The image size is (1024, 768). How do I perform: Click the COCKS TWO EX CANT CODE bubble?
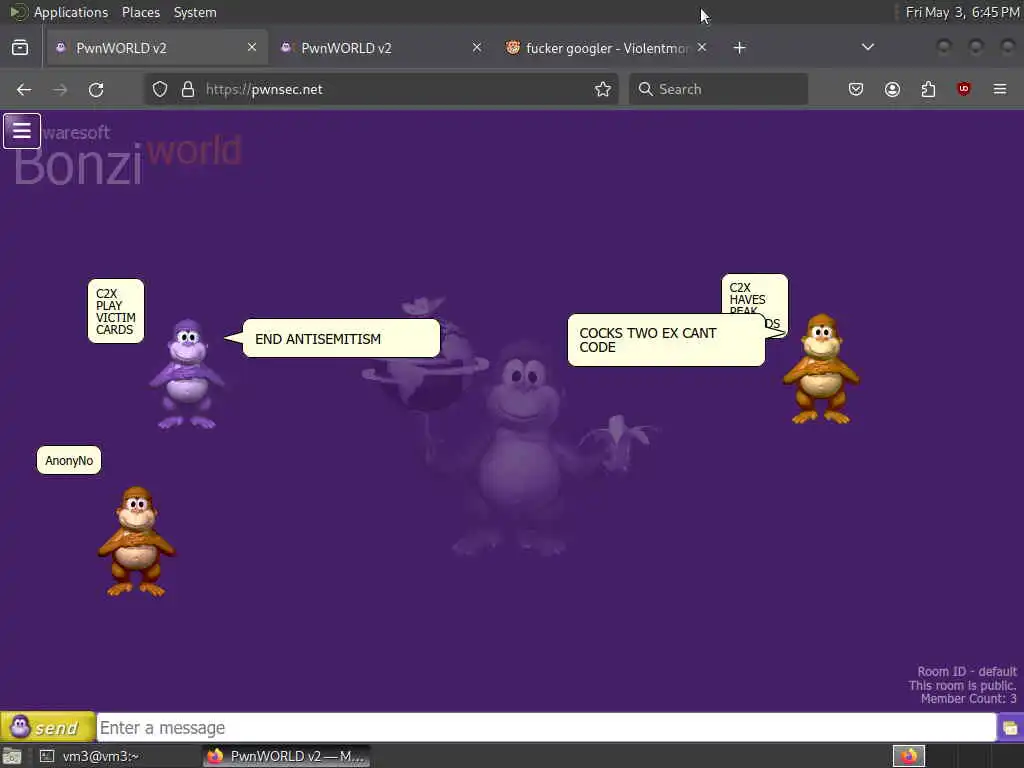pyautogui.click(x=666, y=340)
